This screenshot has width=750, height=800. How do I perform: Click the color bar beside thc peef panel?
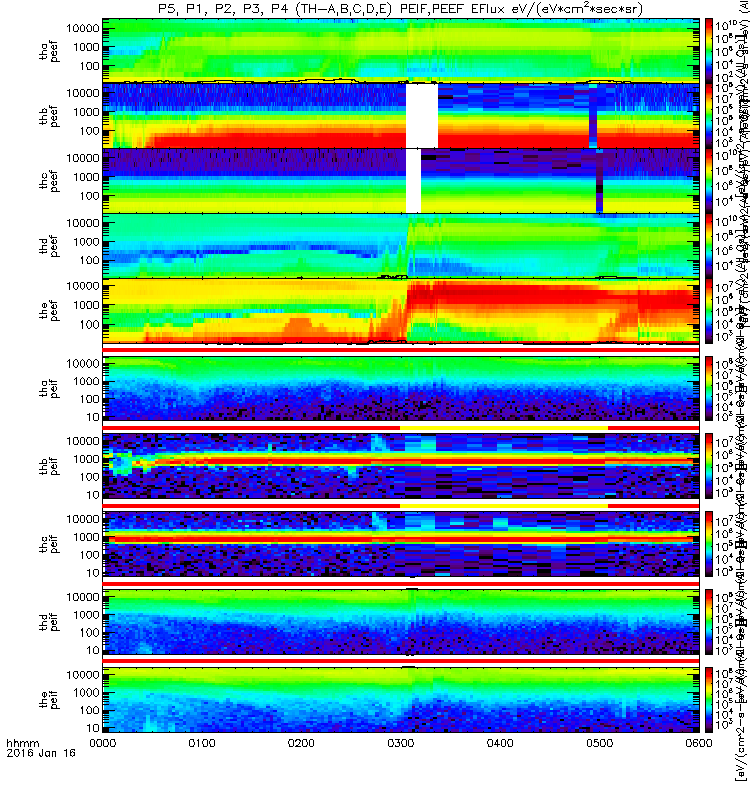(x=709, y=181)
